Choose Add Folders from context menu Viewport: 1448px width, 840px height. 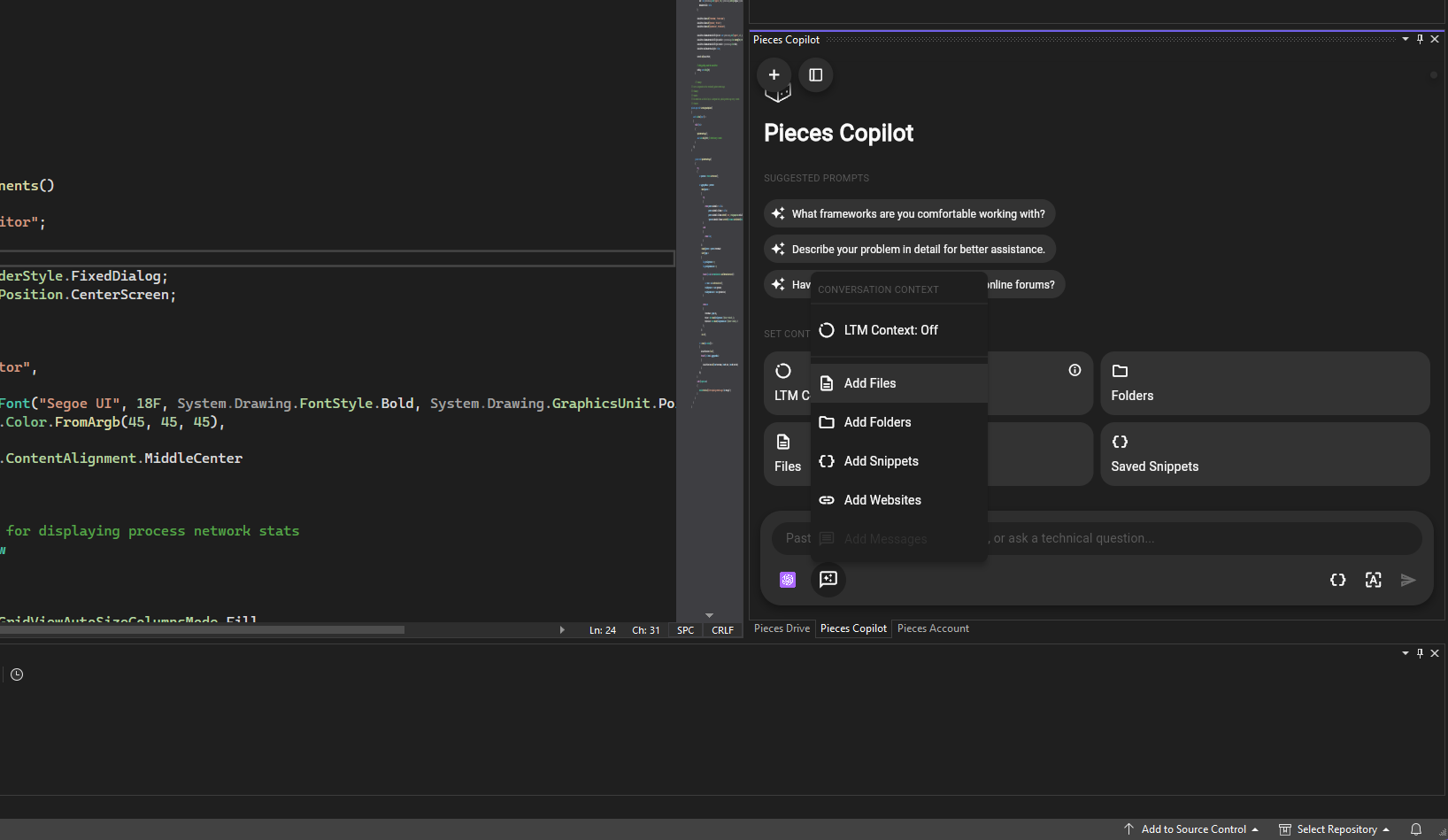899,422
